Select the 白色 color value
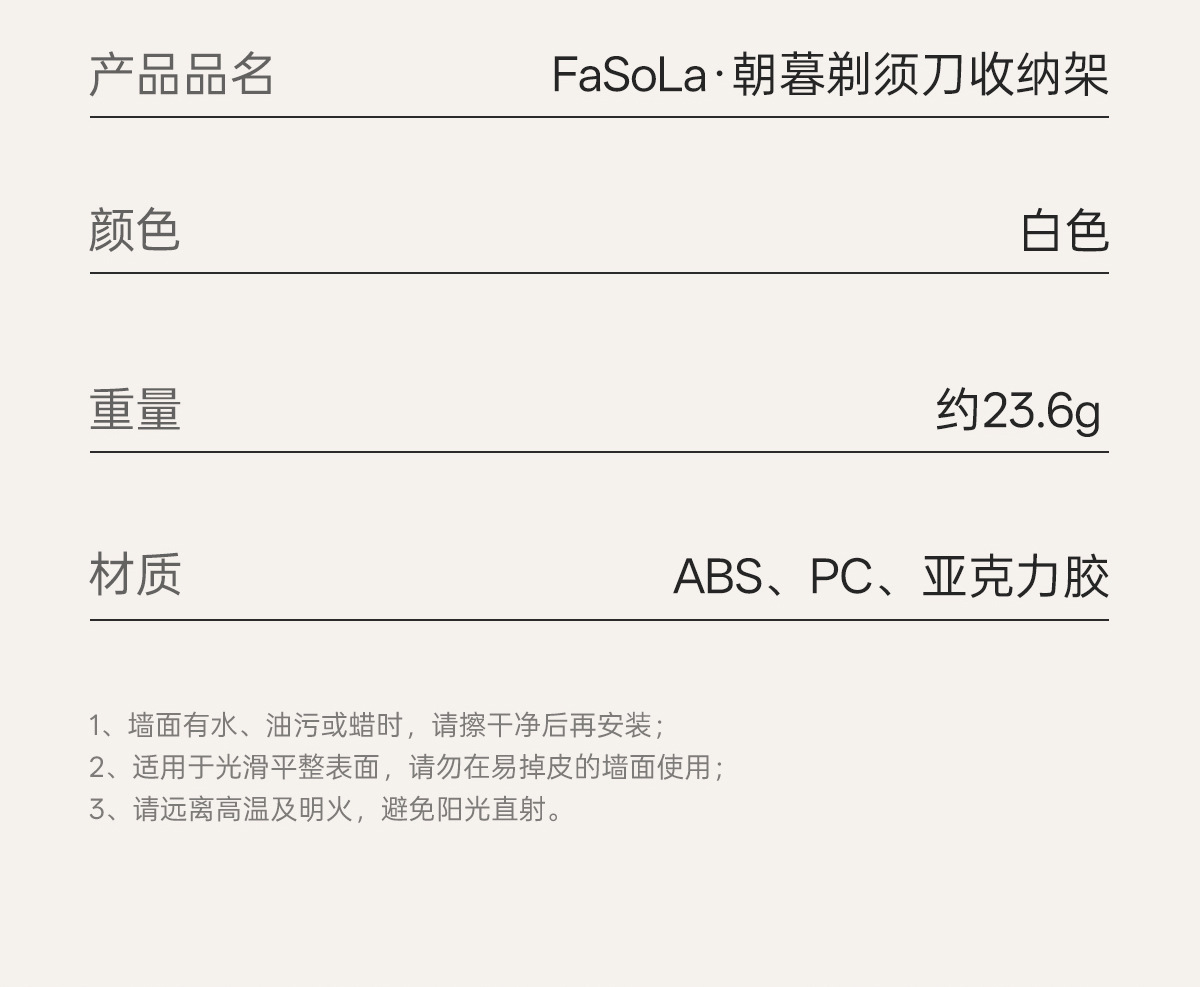This screenshot has height=987, width=1200. (x=1064, y=232)
